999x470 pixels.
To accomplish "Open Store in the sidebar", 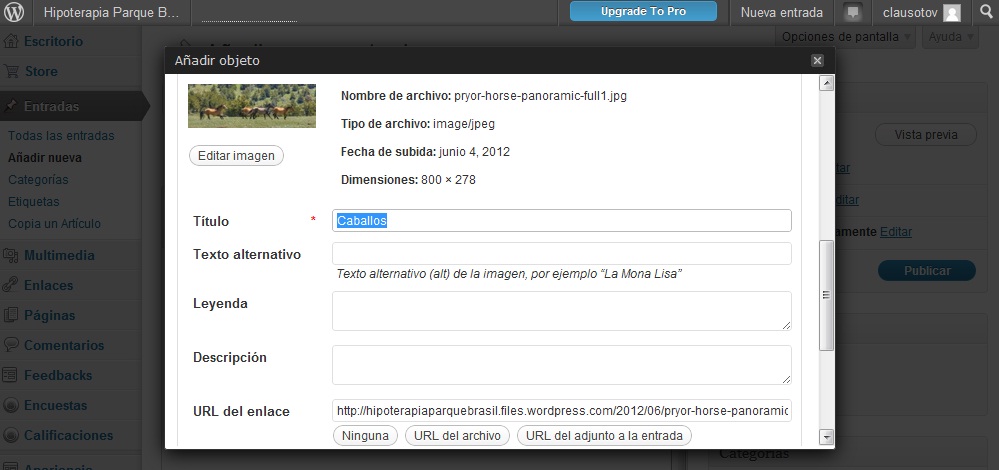I will tap(41, 72).
